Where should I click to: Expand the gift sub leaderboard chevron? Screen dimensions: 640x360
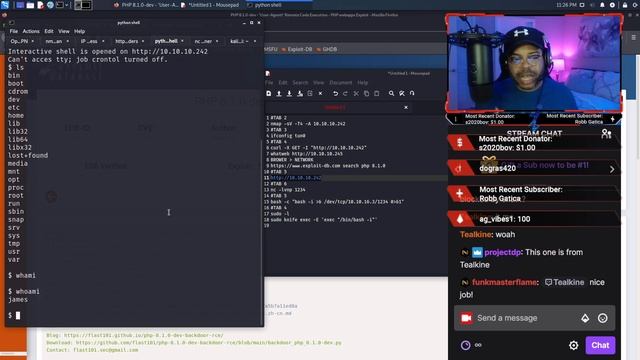pos(612,169)
